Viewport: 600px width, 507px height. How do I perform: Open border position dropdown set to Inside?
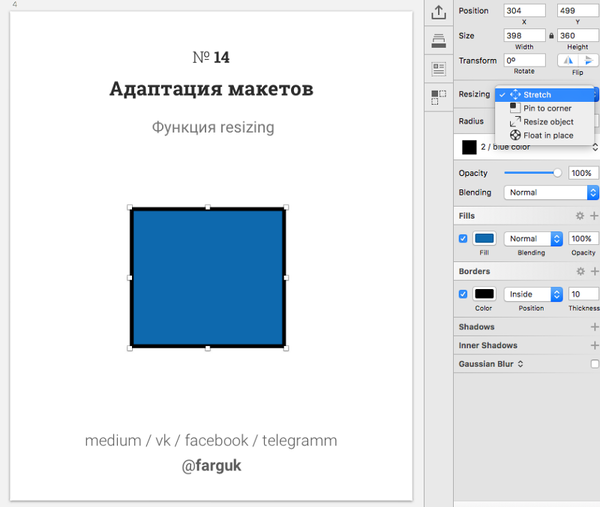[533, 294]
